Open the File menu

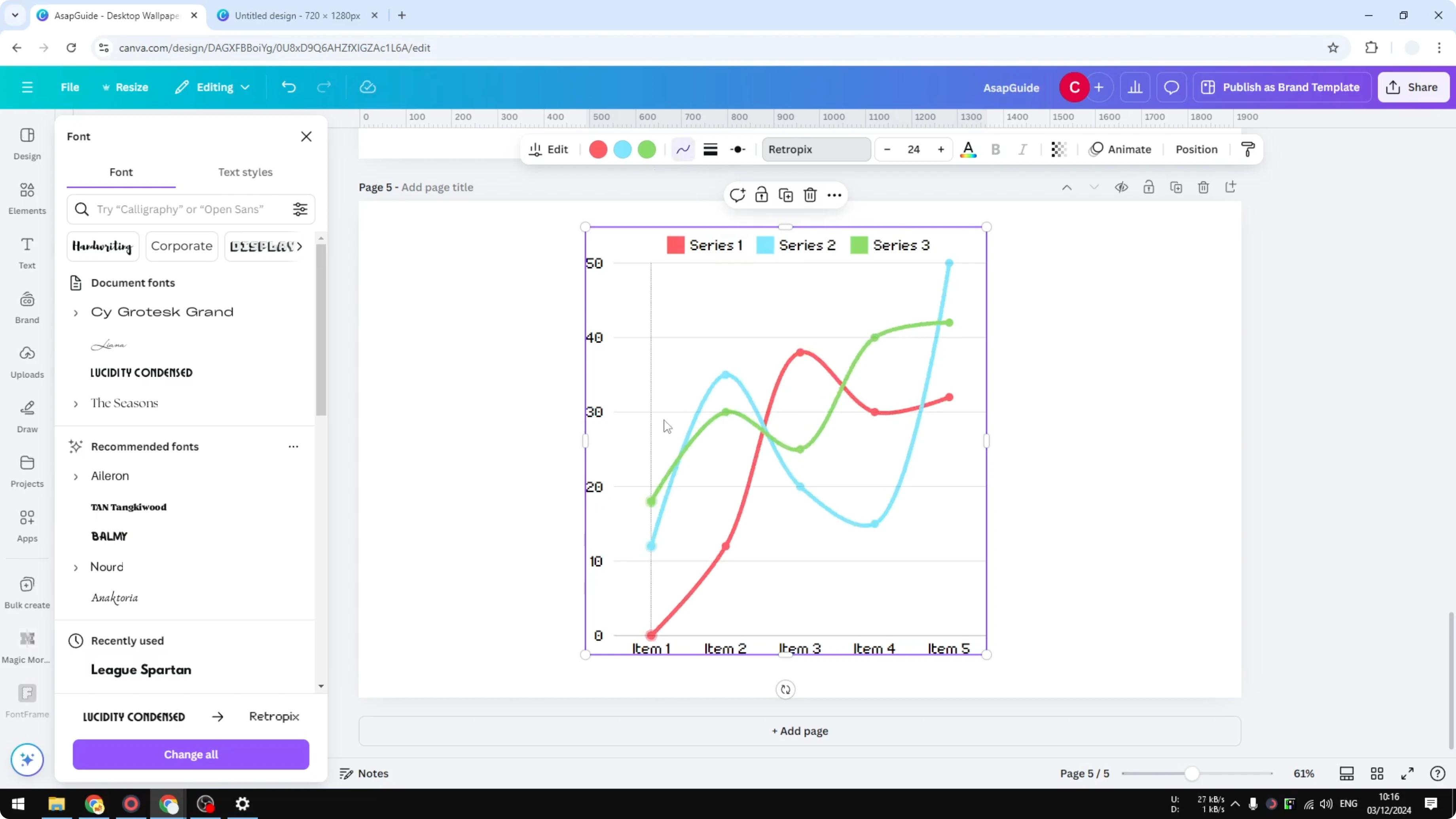click(x=70, y=87)
